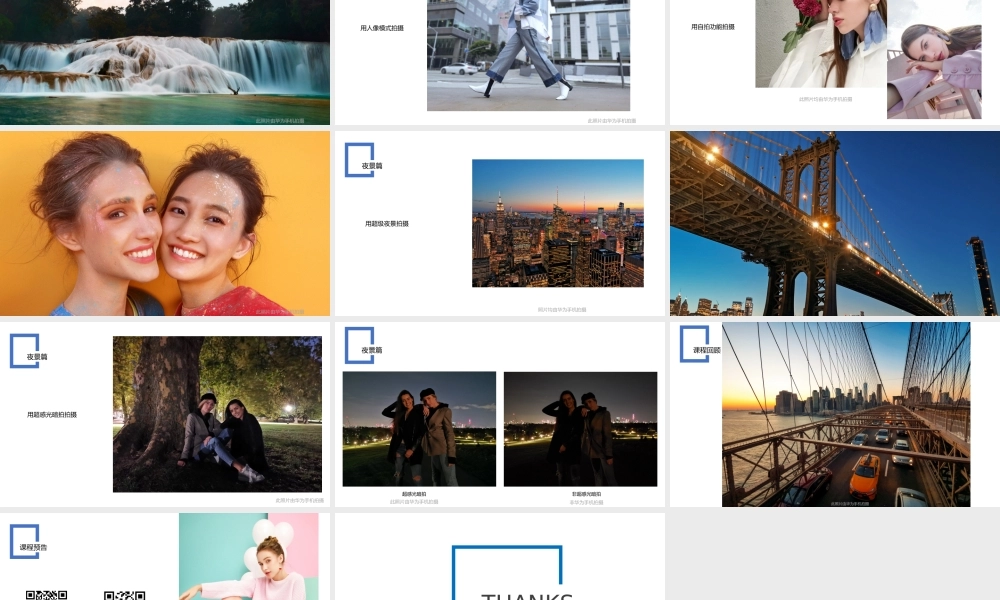
Task: Open the waterfall photo slide
Action: 165,62
